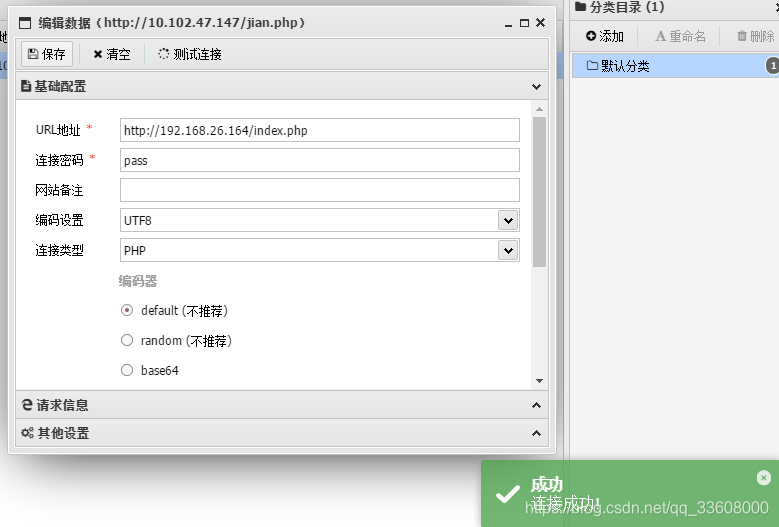Open the 连接类型 PHP dropdown

[x=508, y=250]
